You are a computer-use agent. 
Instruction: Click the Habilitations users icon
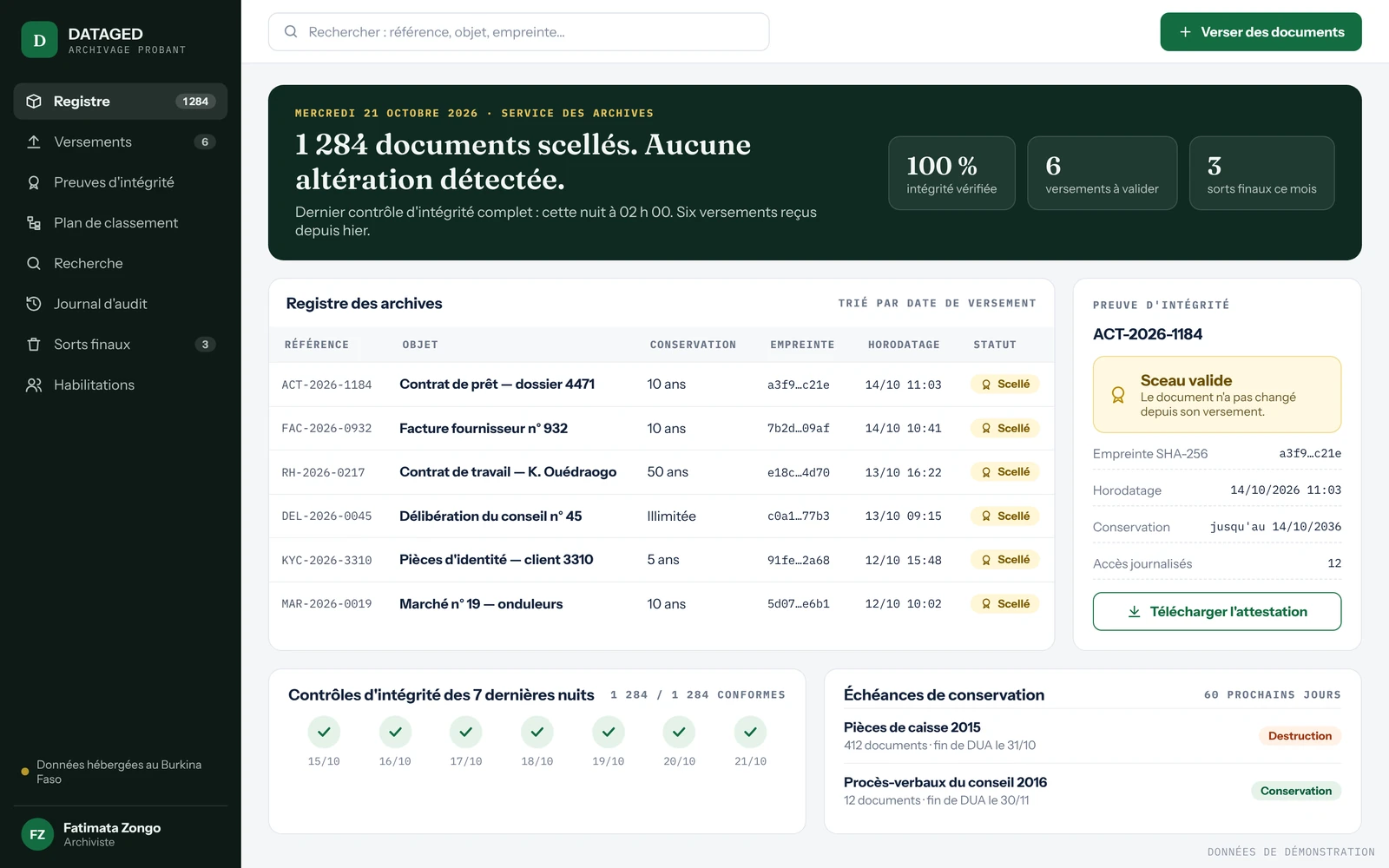34,385
